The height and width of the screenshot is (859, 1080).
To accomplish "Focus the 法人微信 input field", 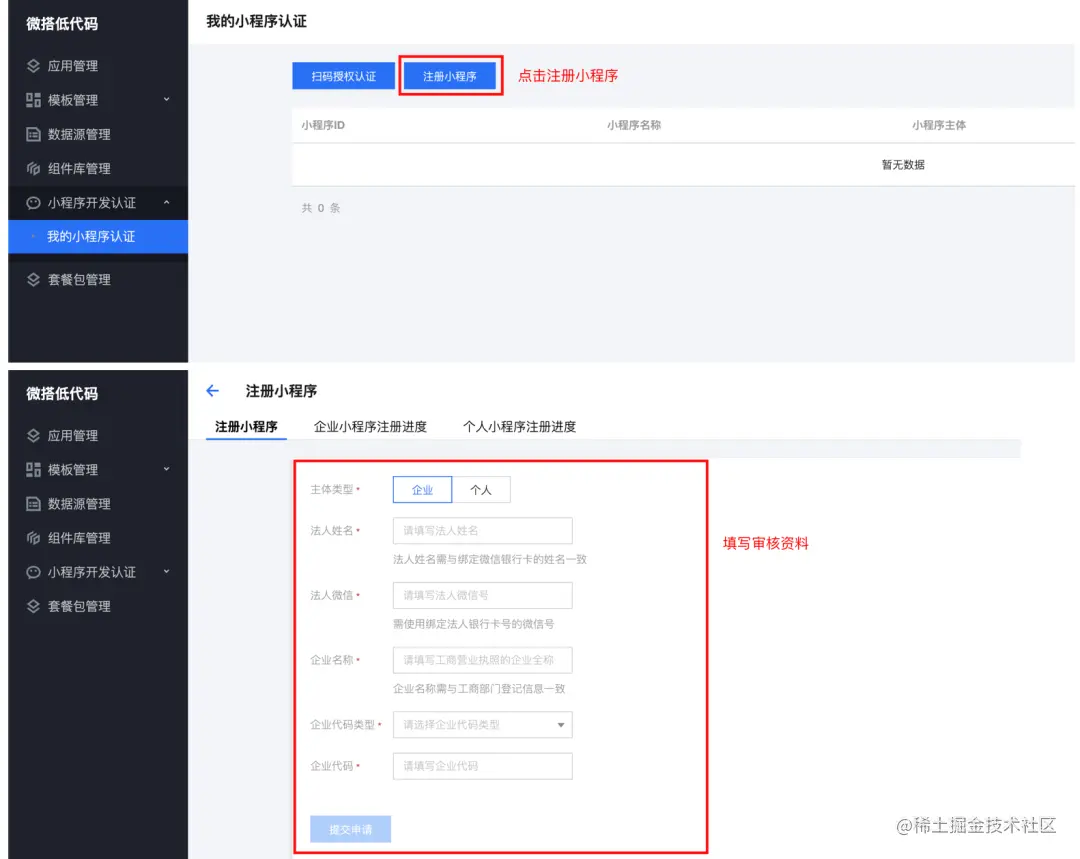I will pyautogui.click(x=482, y=595).
